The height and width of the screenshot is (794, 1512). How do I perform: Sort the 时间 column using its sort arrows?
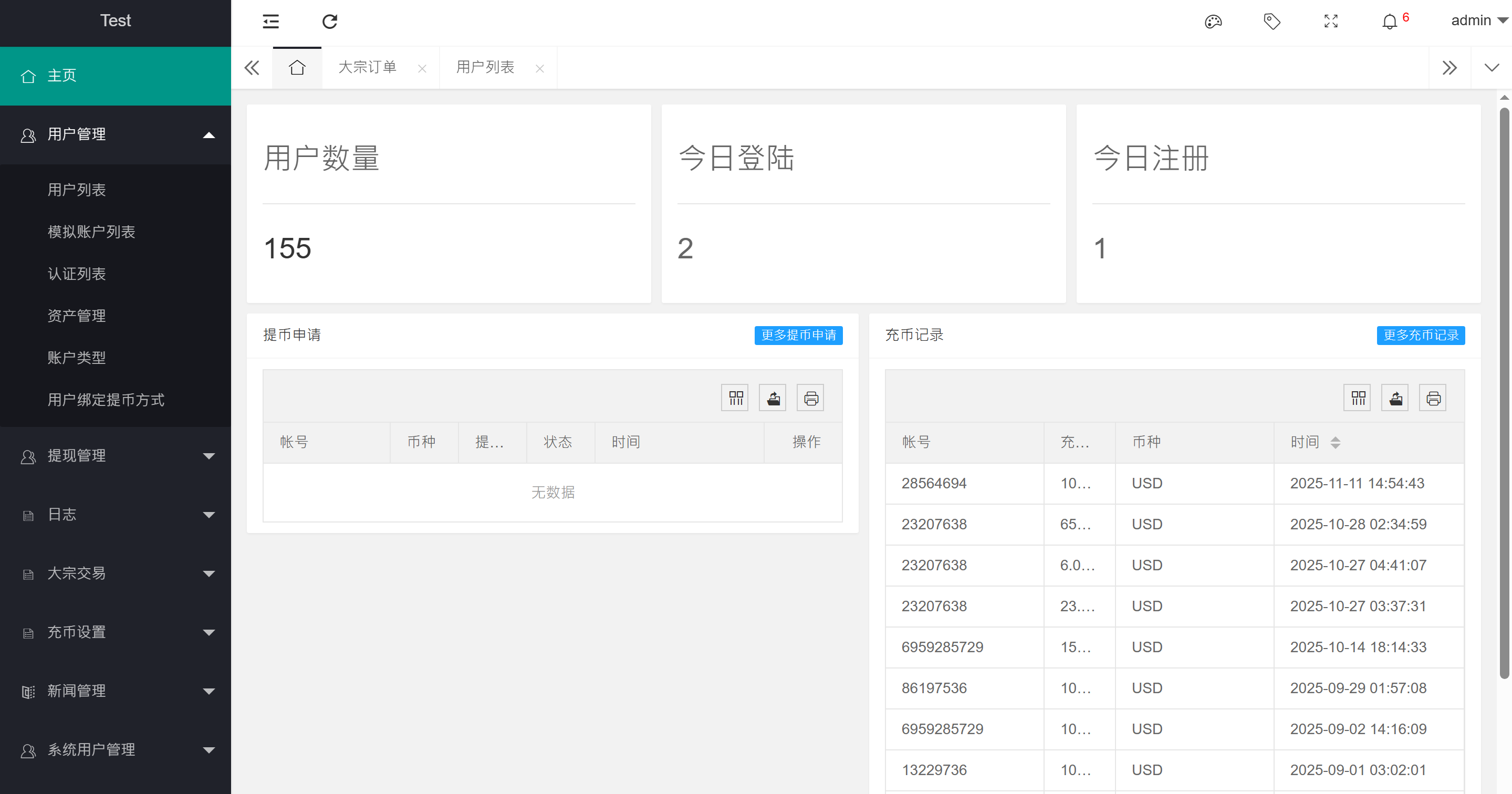[x=1336, y=443]
